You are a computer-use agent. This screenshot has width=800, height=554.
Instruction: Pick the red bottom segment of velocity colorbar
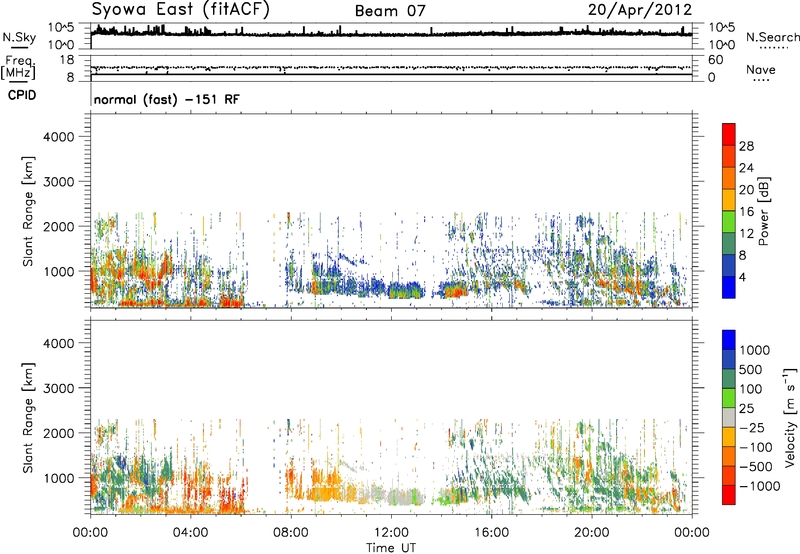[729, 495]
